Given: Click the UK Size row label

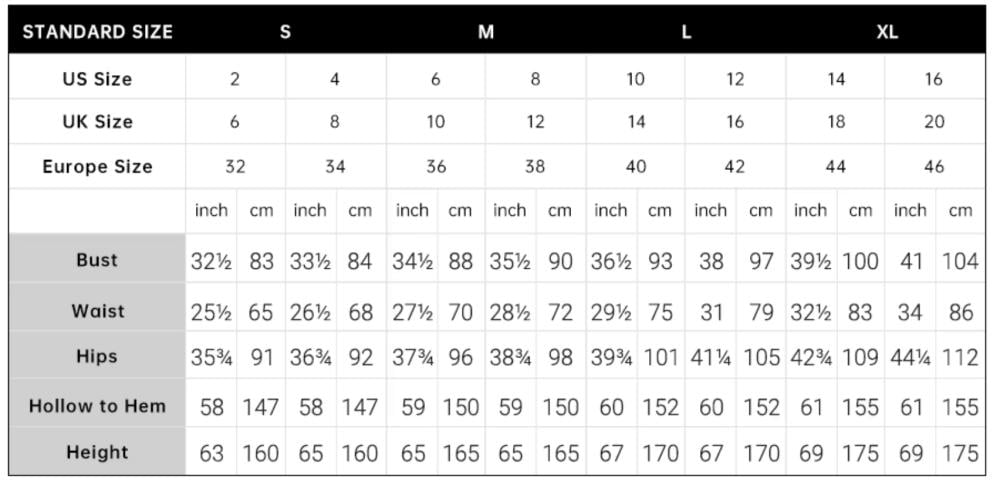Looking at the screenshot, I should [x=97, y=122].
